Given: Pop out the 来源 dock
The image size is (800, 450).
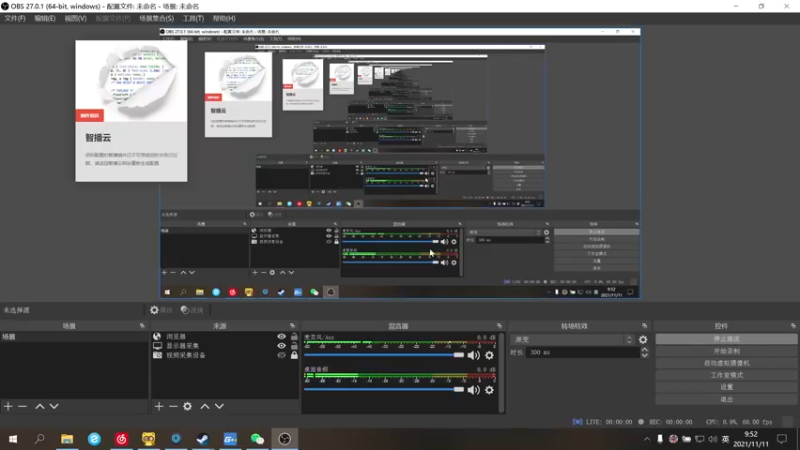Looking at the screenshot, I should coord(292,326).
